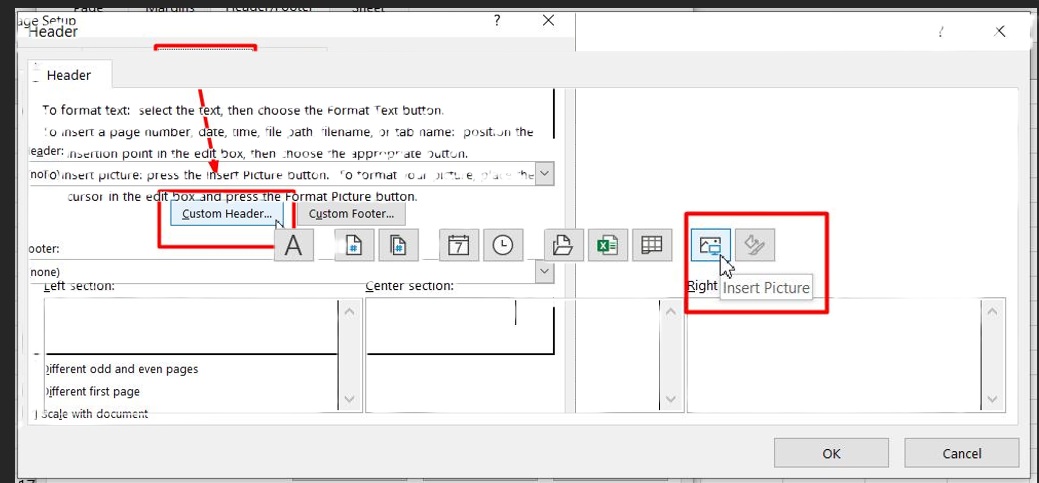
Task: Open the Custom Footer dialog
Action: [351, 214]
